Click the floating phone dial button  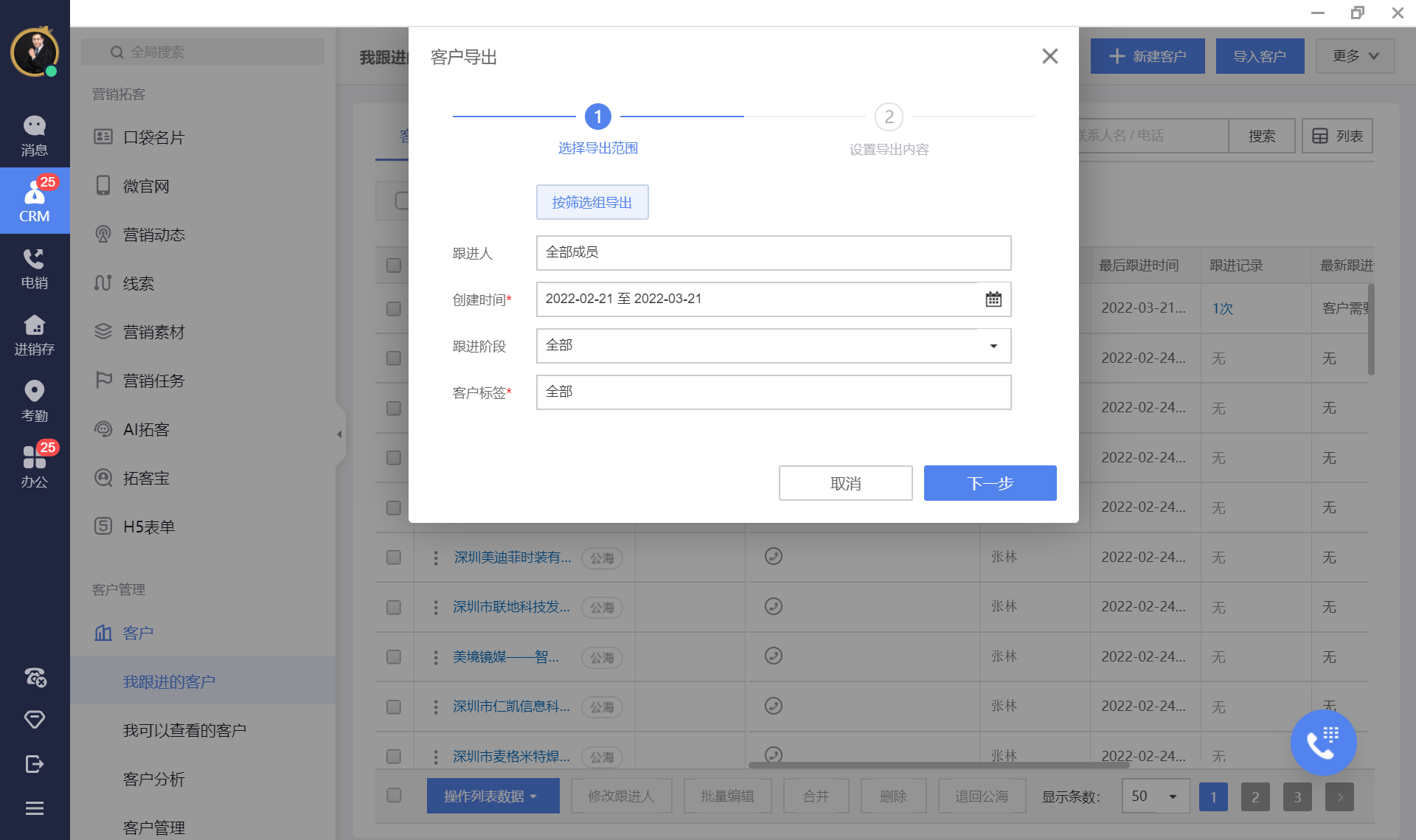[x=1322, y=743]
